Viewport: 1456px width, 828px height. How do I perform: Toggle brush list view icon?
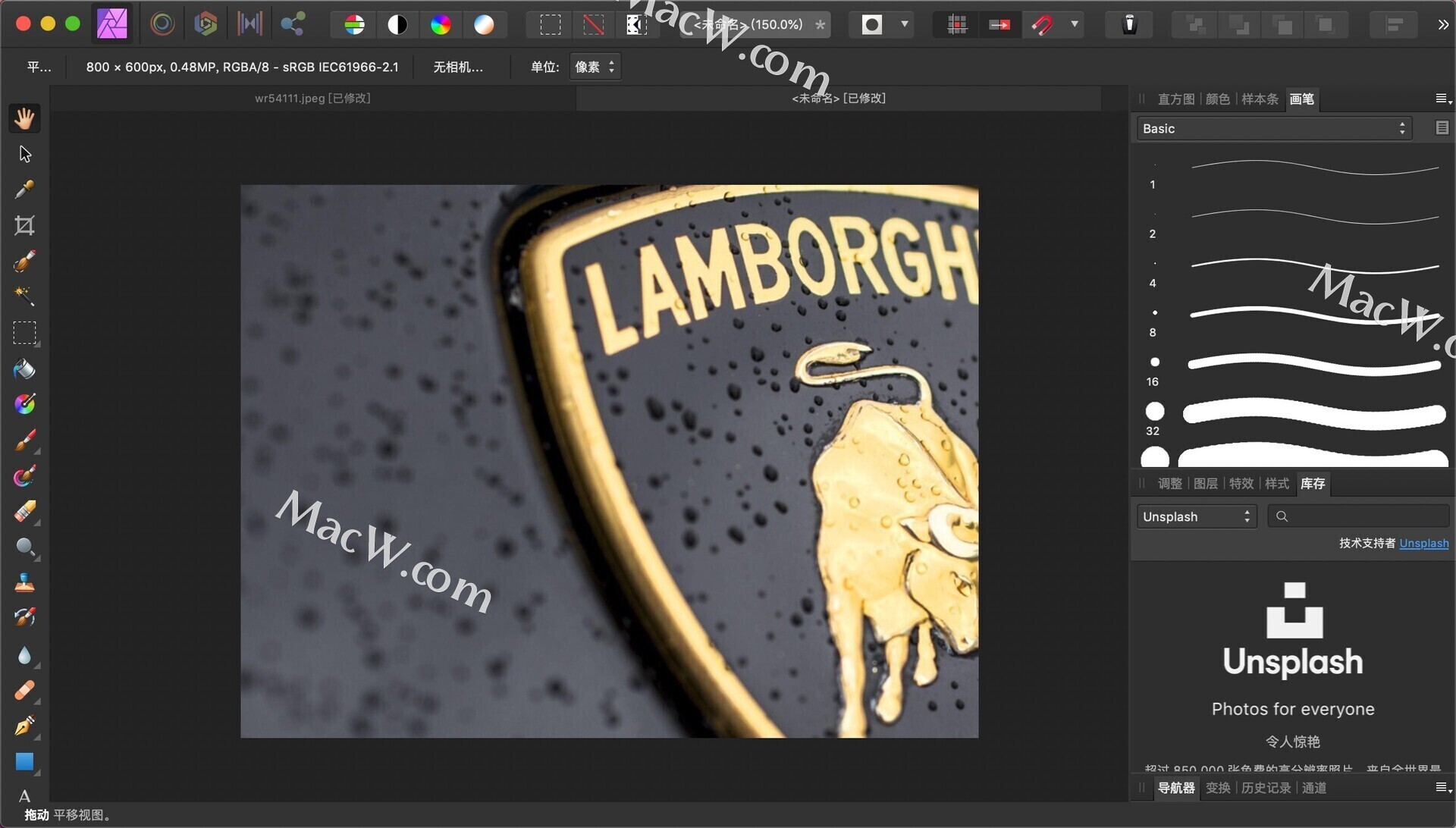point(1442,128)
